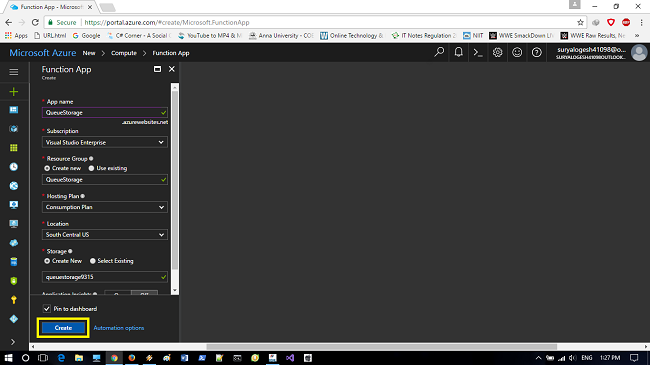Bookmark this page with the star icon
The height and width of the screenshot is (365, 650).
pos(580,22)
